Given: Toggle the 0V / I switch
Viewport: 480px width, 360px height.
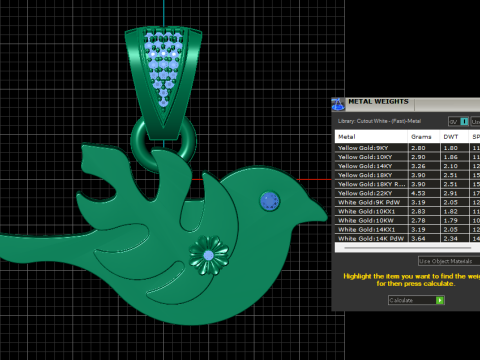Looking at the screenshot, I should coord(458,122).
